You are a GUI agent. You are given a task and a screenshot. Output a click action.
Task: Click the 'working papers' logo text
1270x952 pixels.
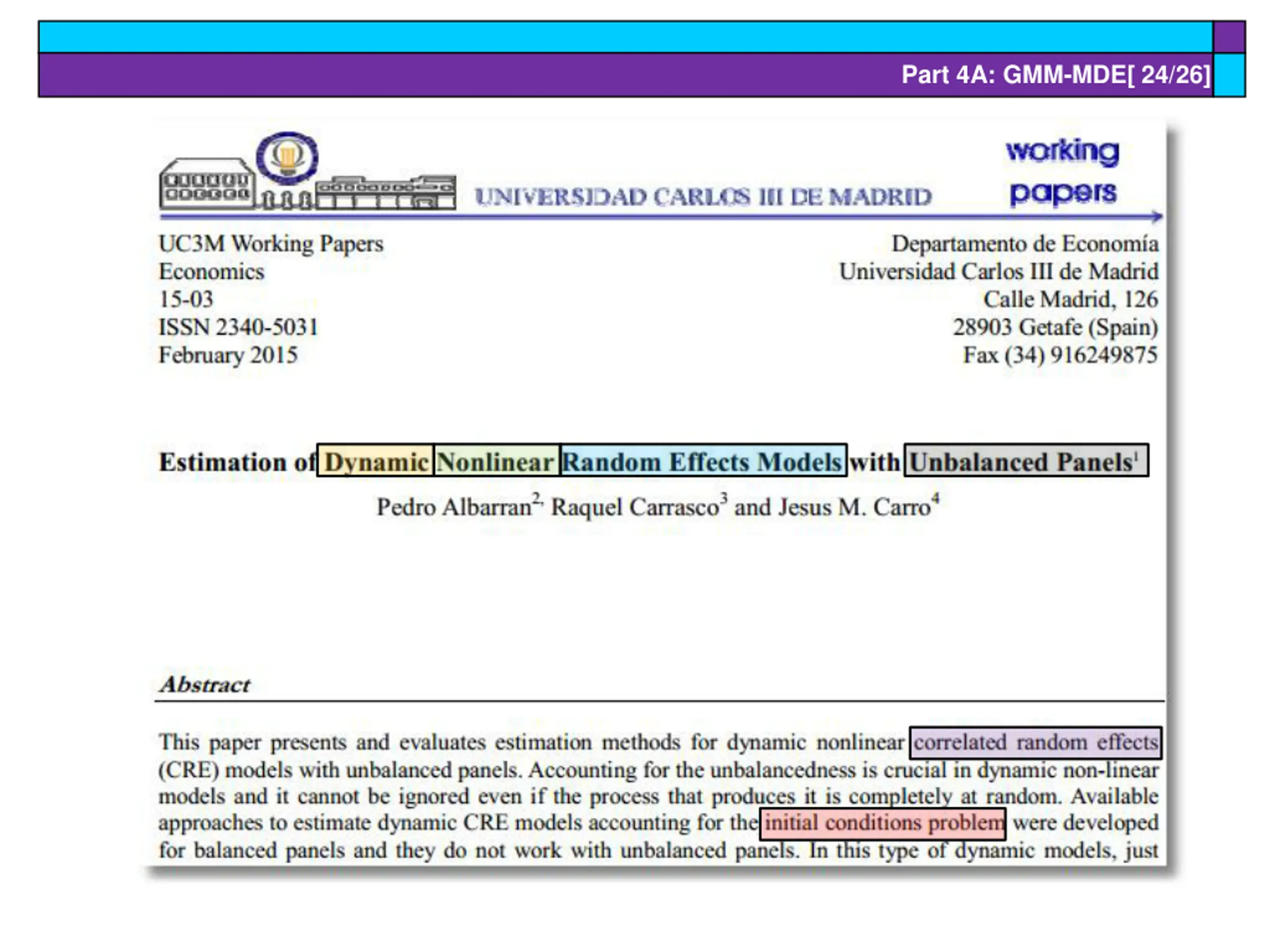(1063, 172)
